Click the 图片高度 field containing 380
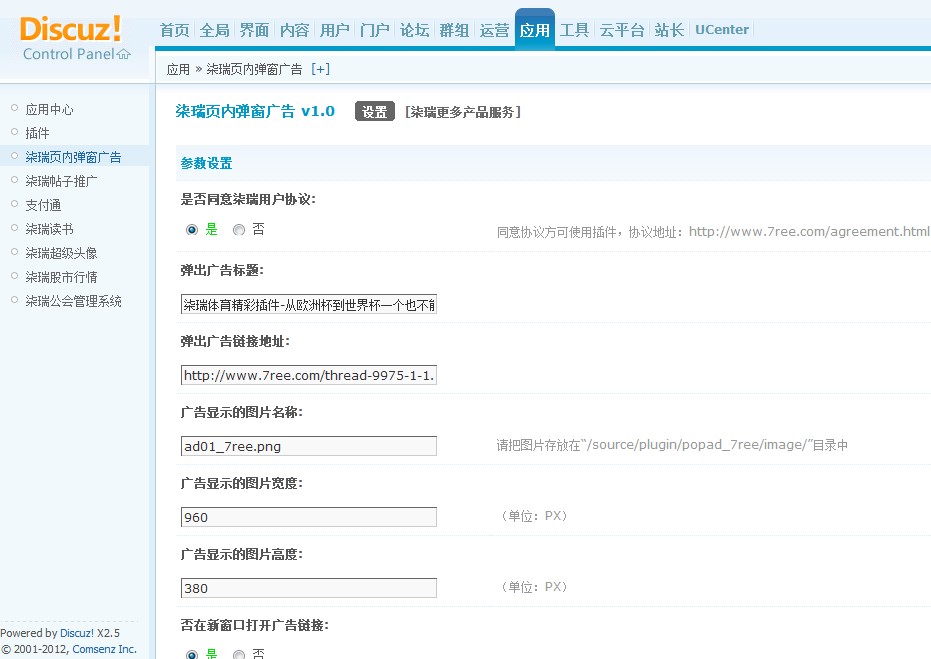Image resolution: width=931 pixels, height=659 pixels. (309, 588)
